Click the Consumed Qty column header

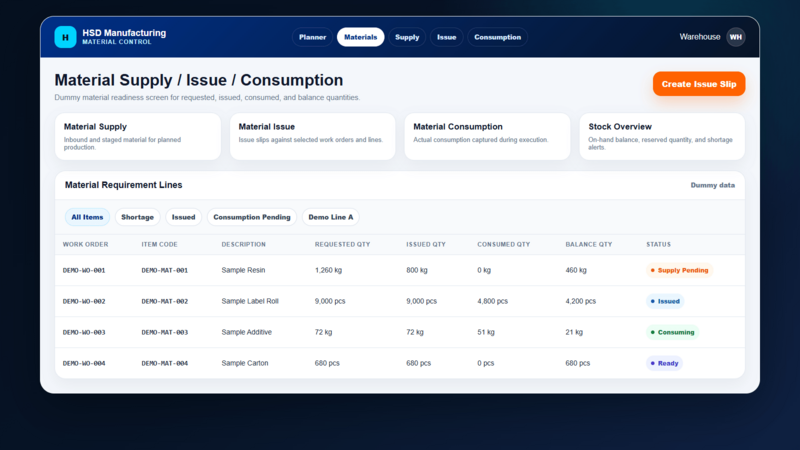(504, 244)
